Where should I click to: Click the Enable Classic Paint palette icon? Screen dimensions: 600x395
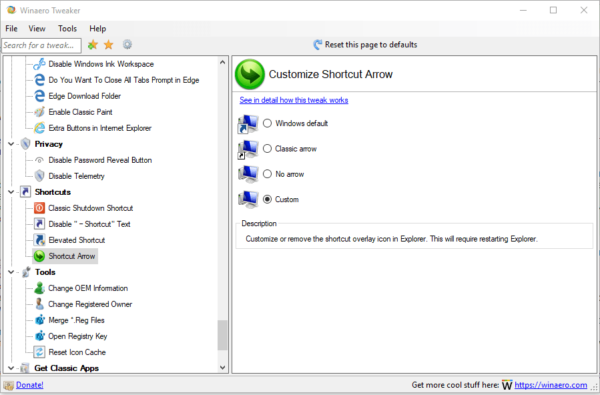(39, 112)
